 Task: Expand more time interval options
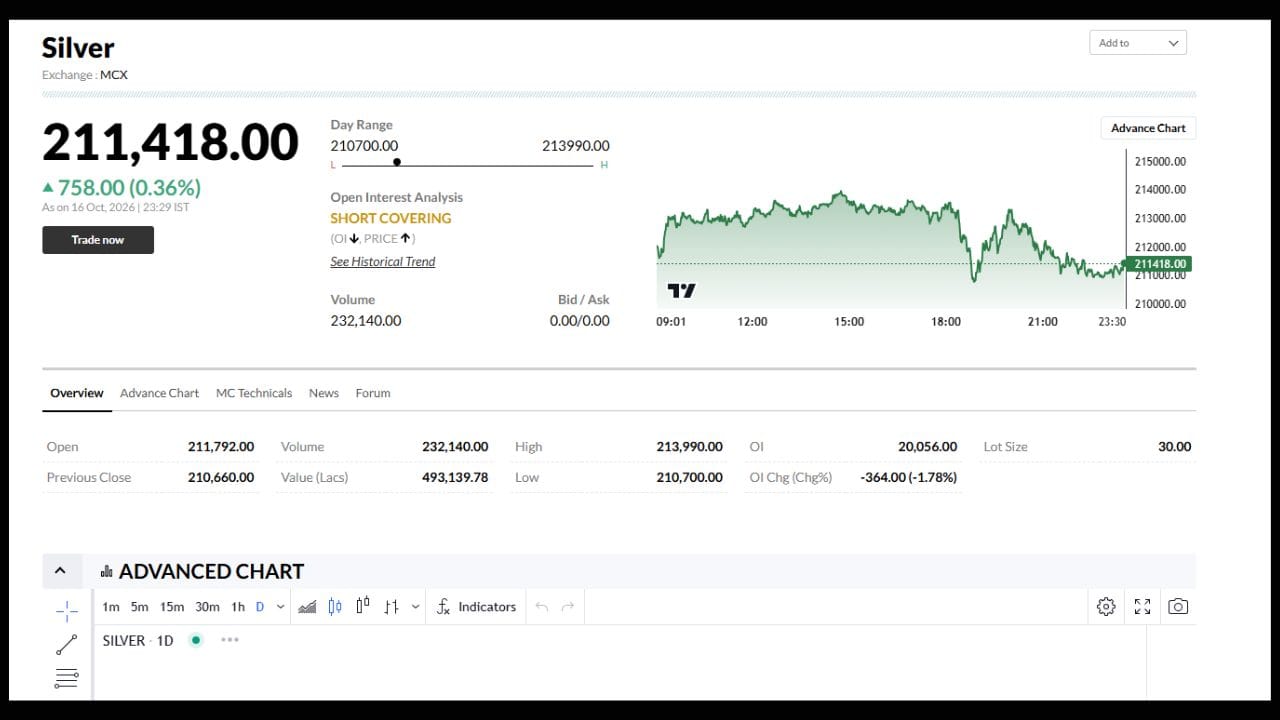tap(280, 607)
